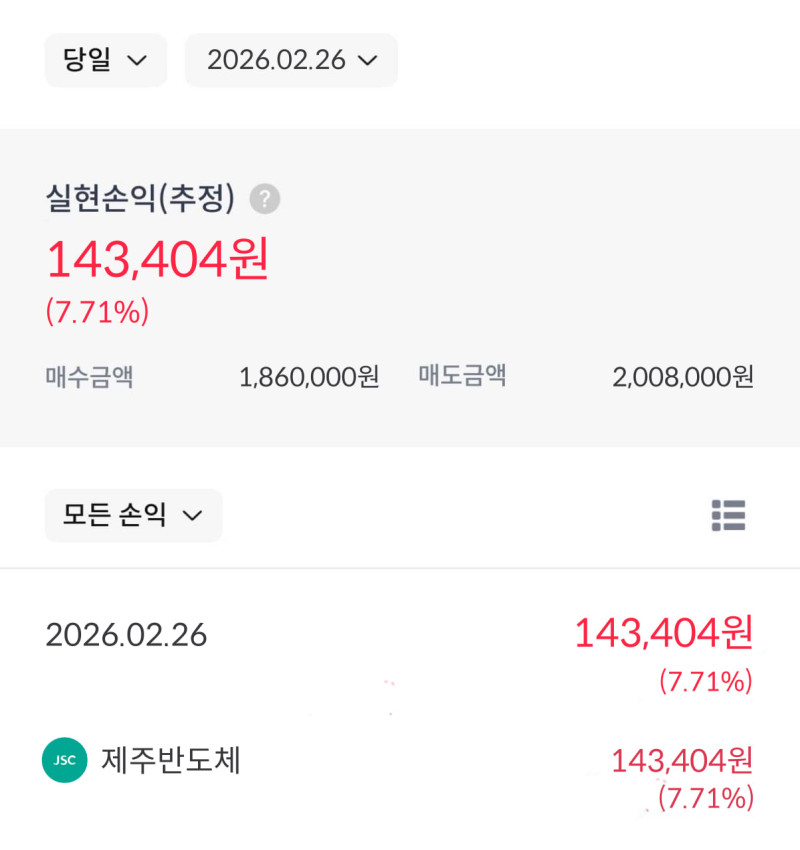Click the 매도금액 label
This screenshot has width=800, height=850.
[462, 377]
